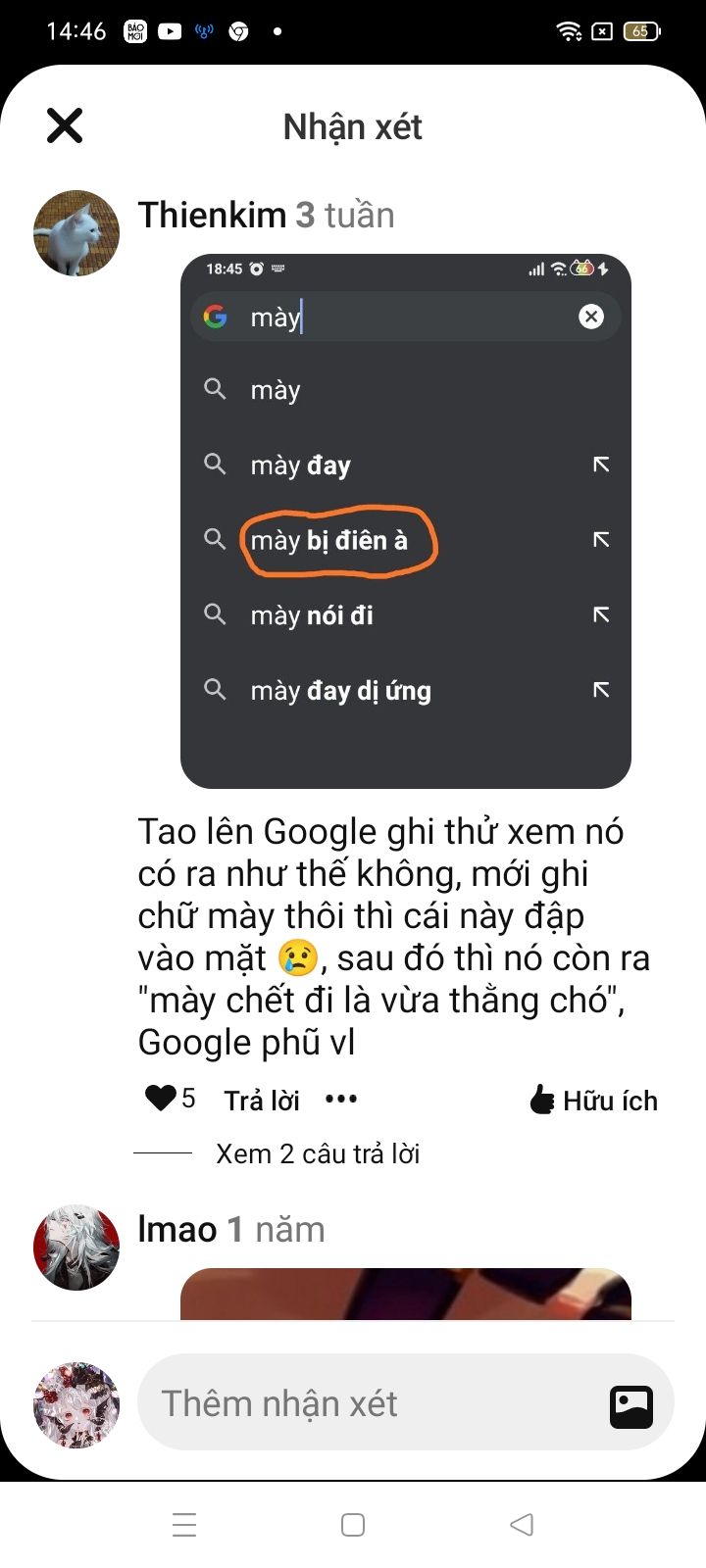Tap the Android home square button
Image resolution: width=706 pixels, height=1568 pixels.
pos(353,1525)
